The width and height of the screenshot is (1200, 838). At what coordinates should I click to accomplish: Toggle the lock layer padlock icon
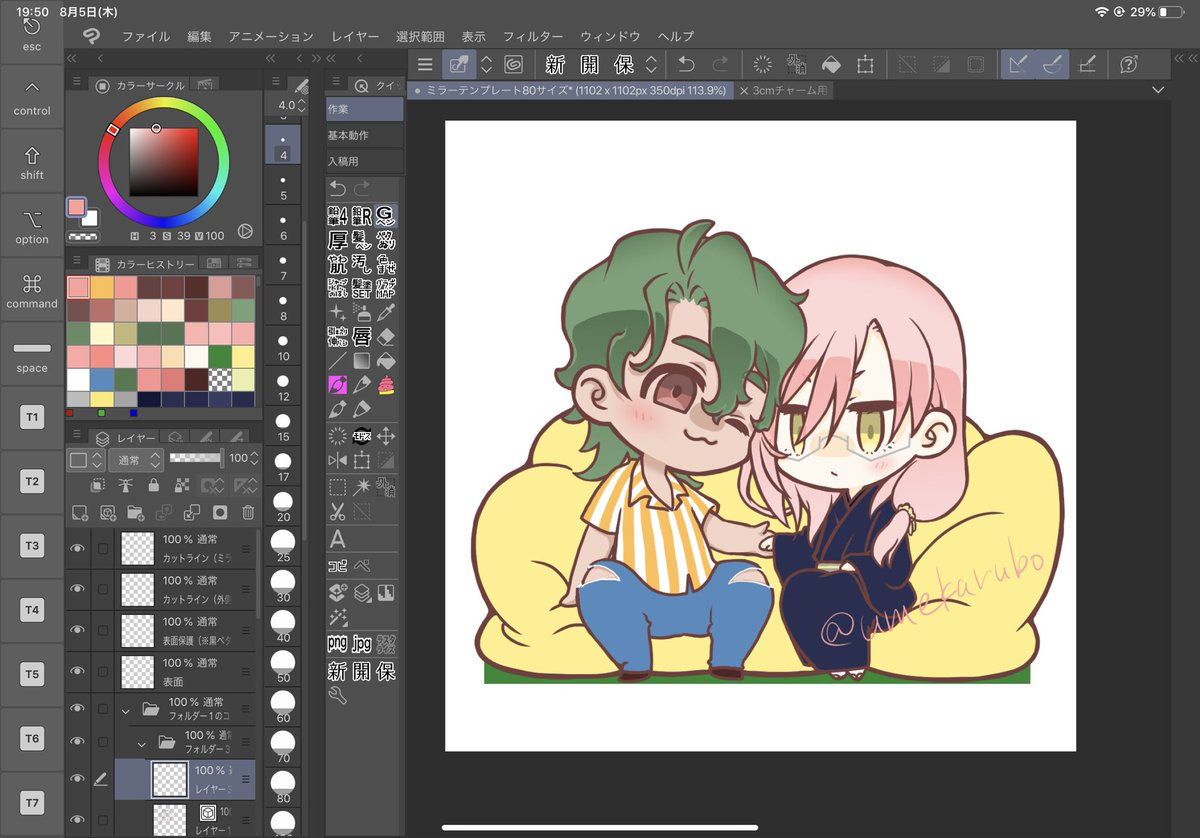(x=153, y=486)
